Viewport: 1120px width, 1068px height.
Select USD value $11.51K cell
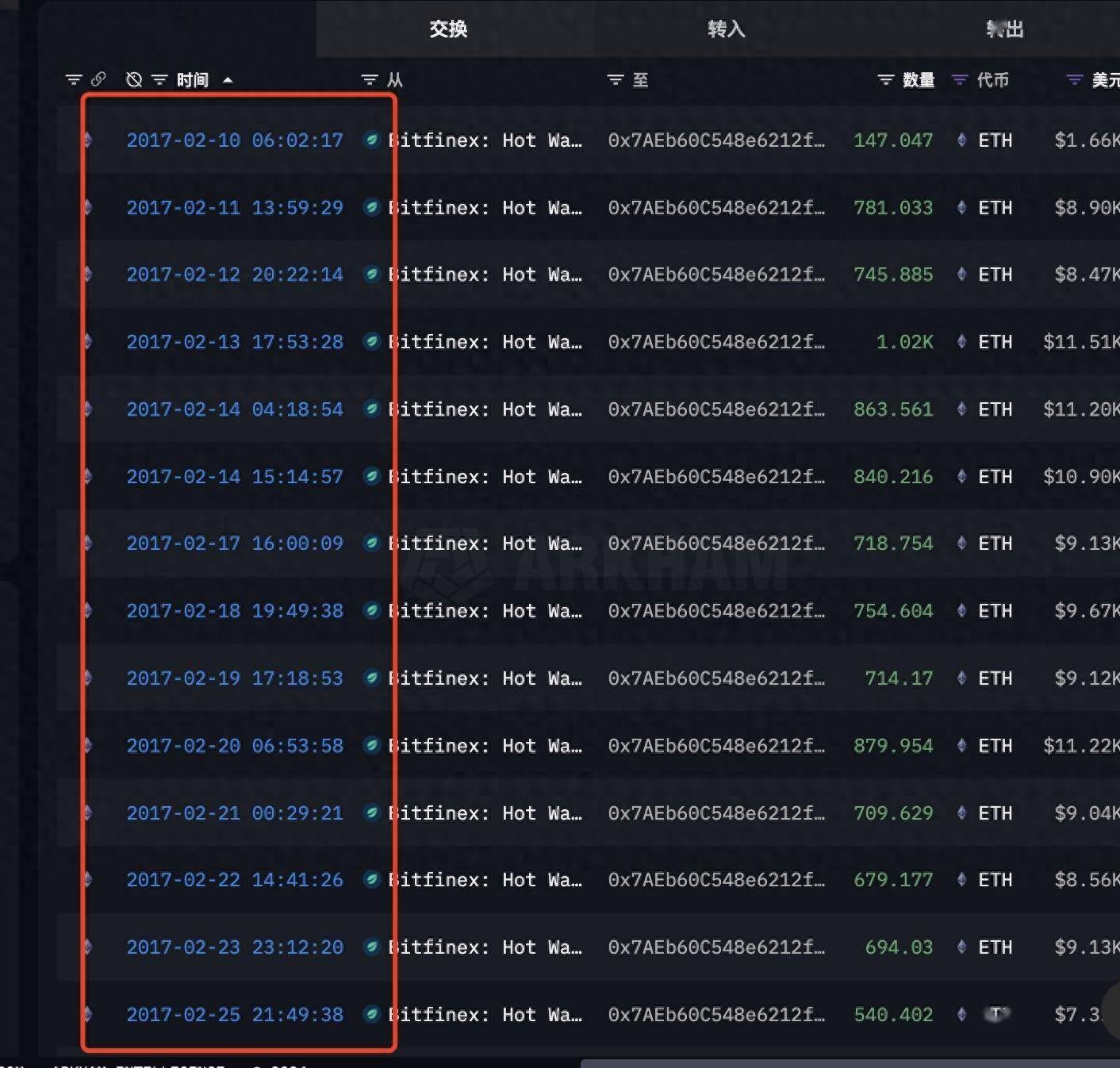pos(1081,342)
